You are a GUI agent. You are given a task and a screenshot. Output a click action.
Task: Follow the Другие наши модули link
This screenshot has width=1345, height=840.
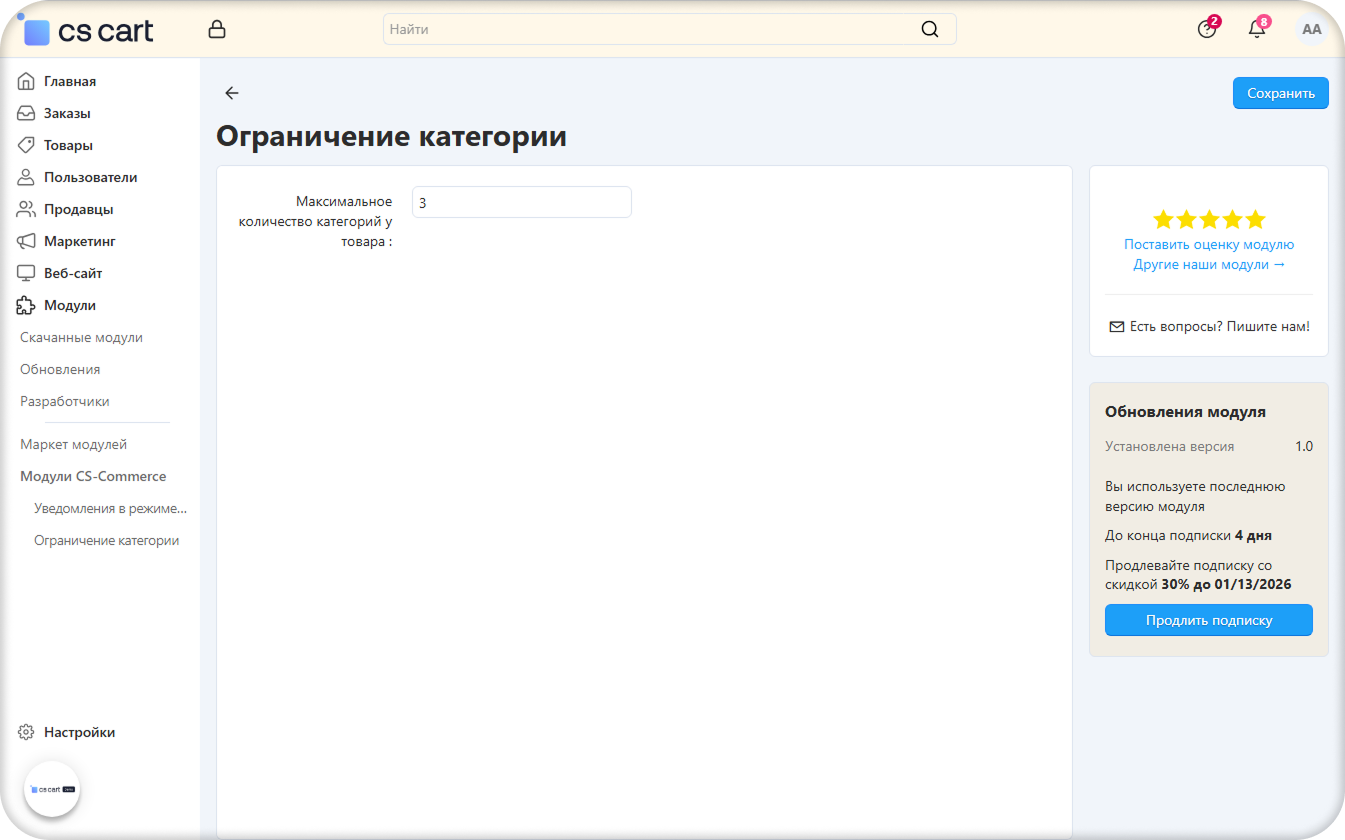(x=1208, y=265)
